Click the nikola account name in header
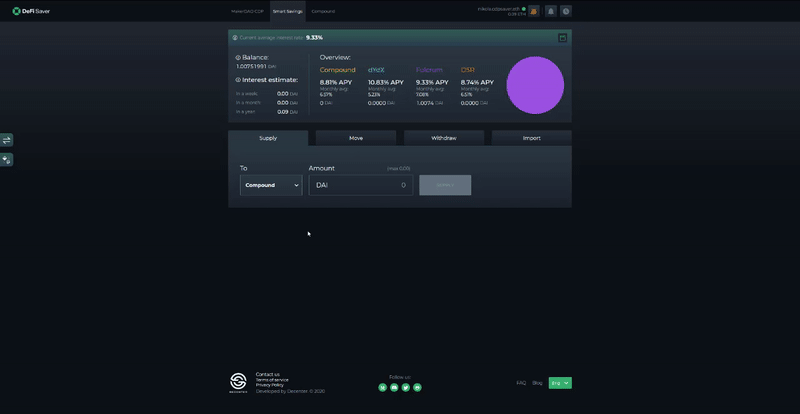This screenshot has height=414, width=800. (499, 9)
